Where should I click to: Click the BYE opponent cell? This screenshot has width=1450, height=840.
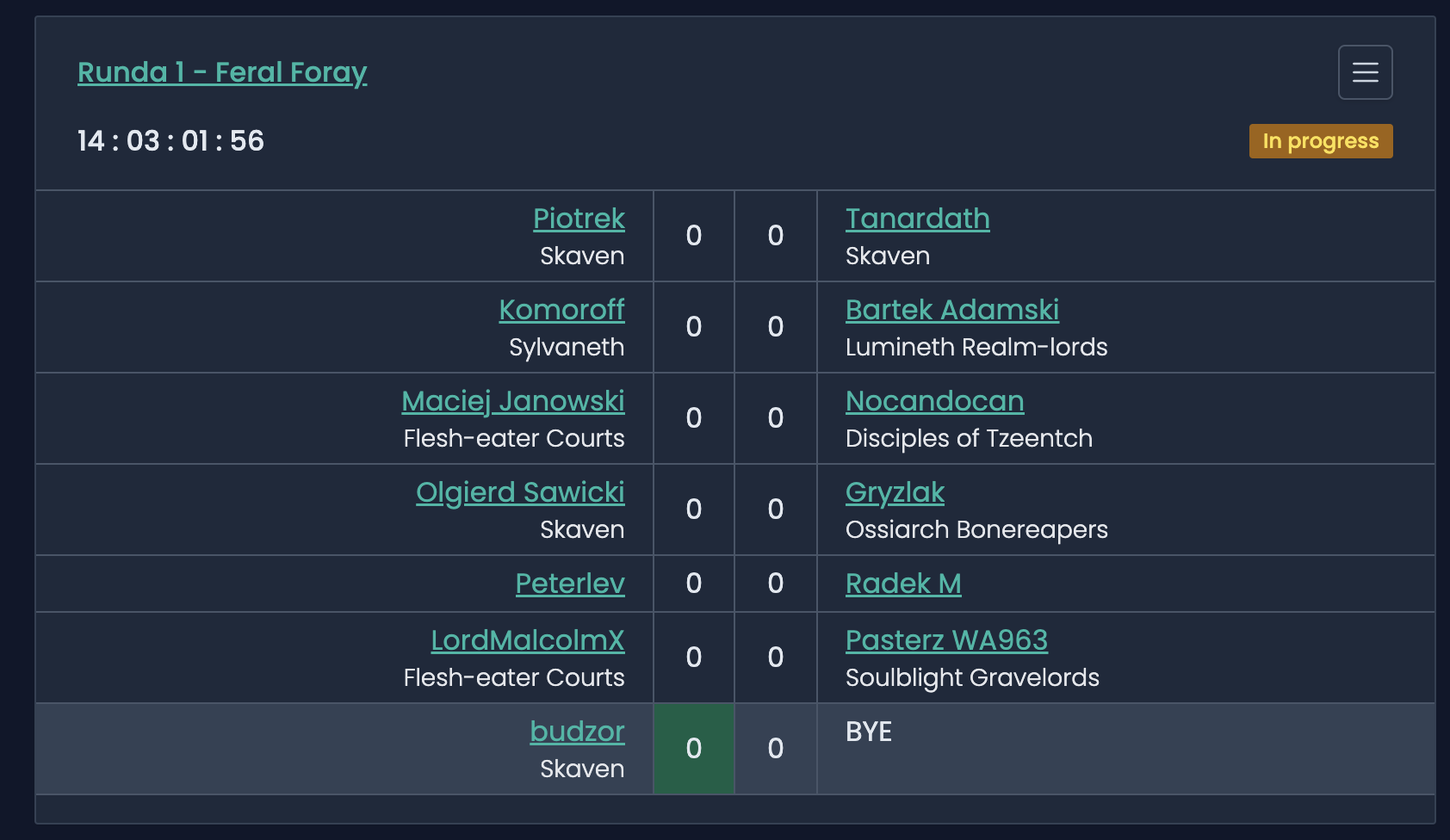pos(869,732)
